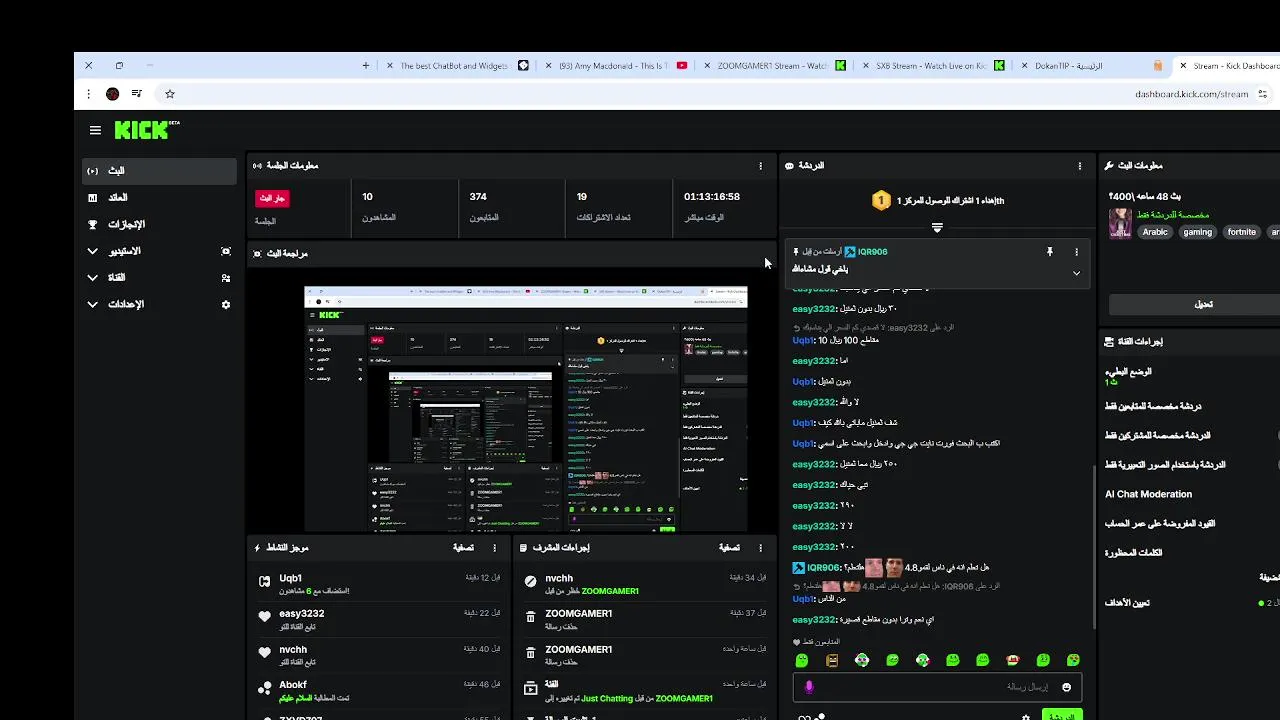Click the host icon next to Uqb1 activity
The height and width of the screenshot is (720, 1280).
[265, 581]
